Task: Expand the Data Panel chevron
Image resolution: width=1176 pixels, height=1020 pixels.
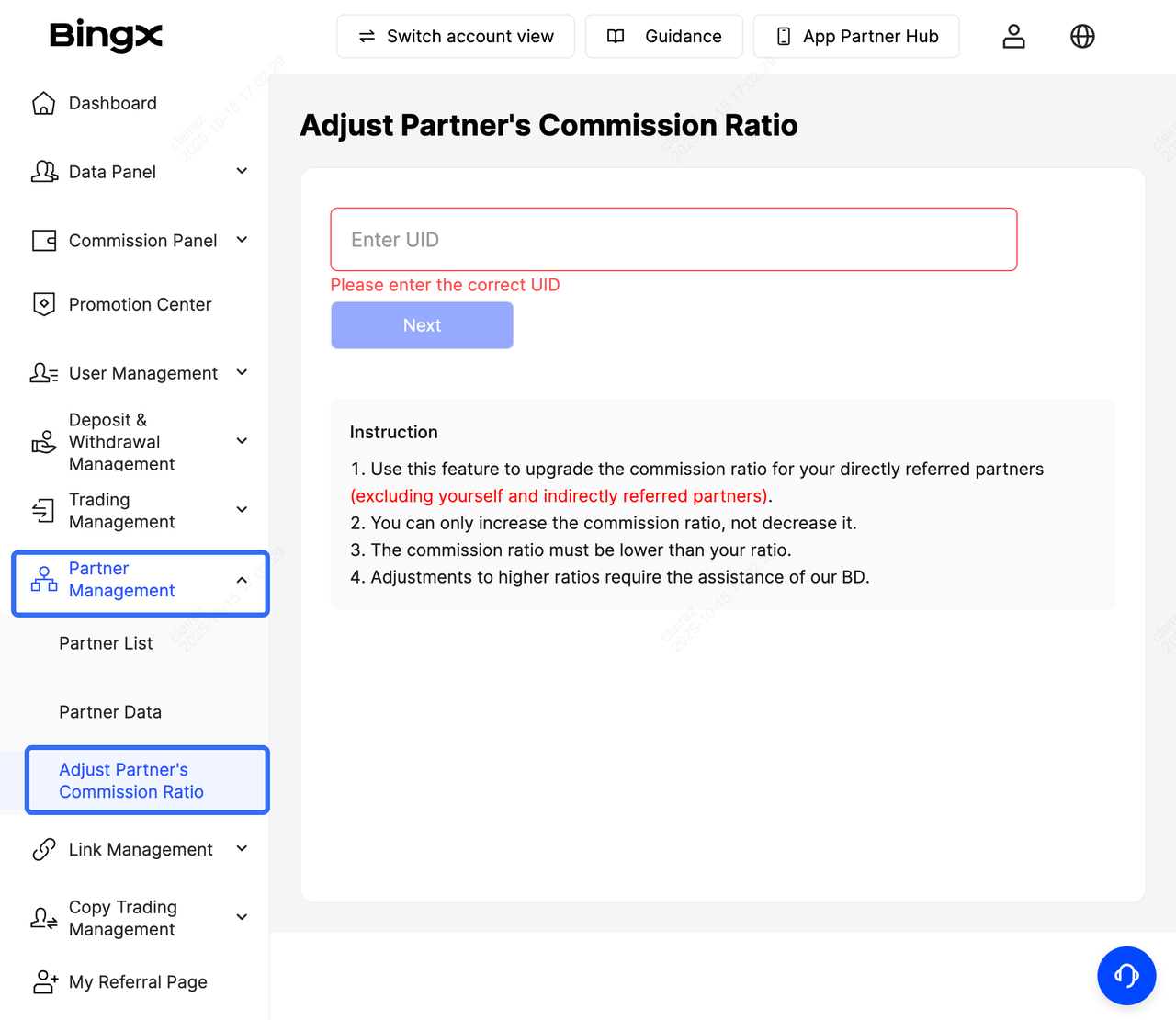Action: (242, 171)
